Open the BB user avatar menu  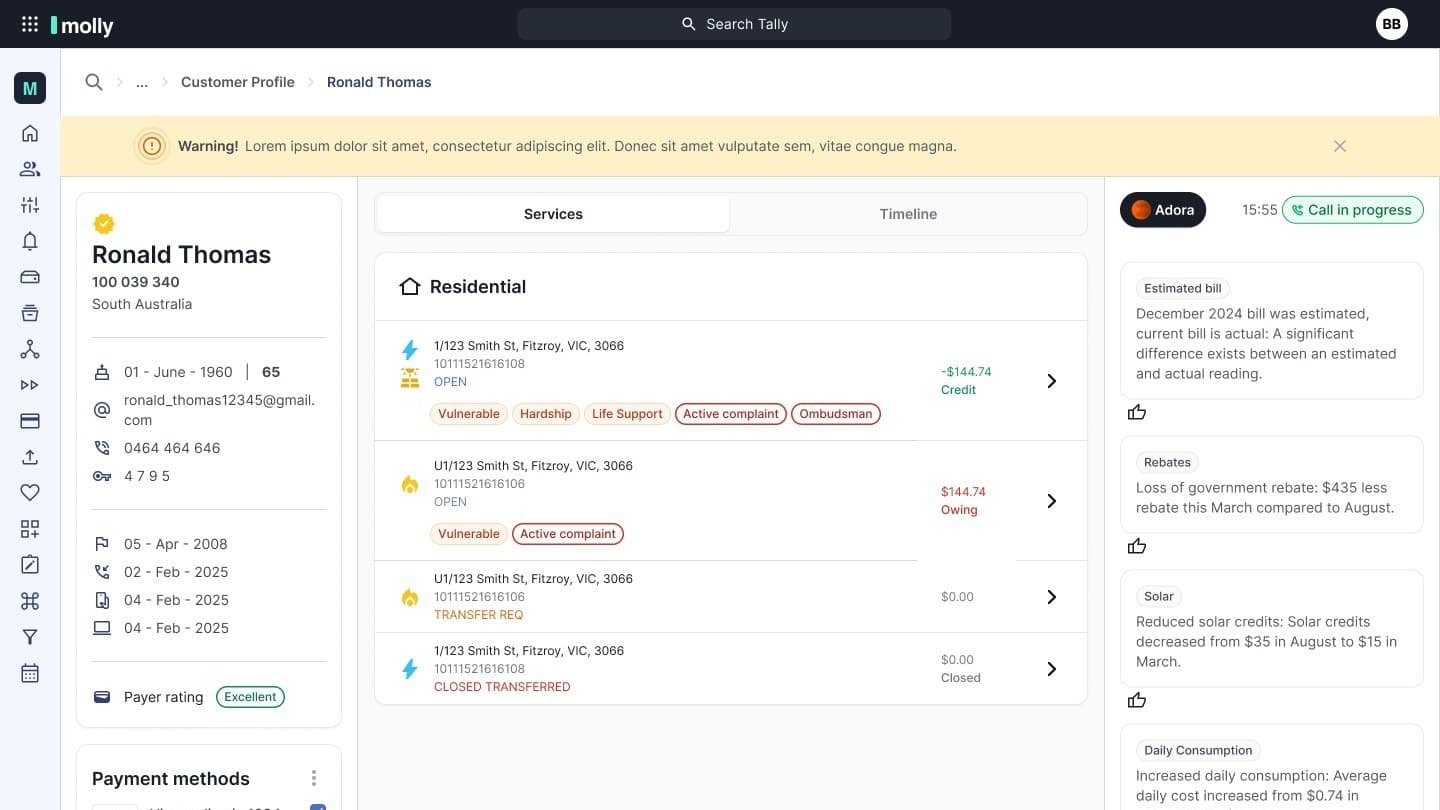pyautogui.click(x=1392, y=24)
